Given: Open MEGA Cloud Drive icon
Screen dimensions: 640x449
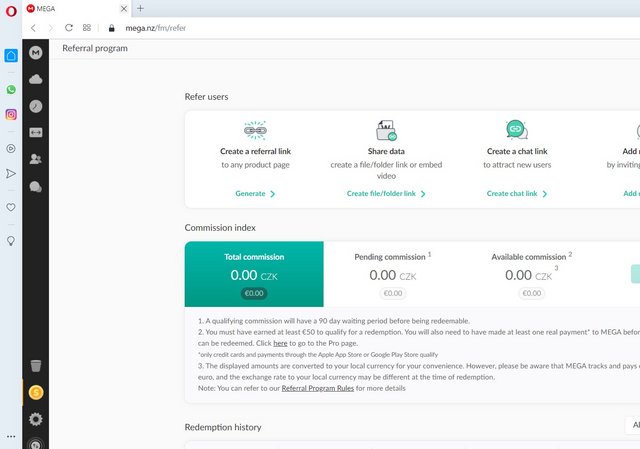Looking at the screenshot, I should pyautogui.click(x=36, y=79).
